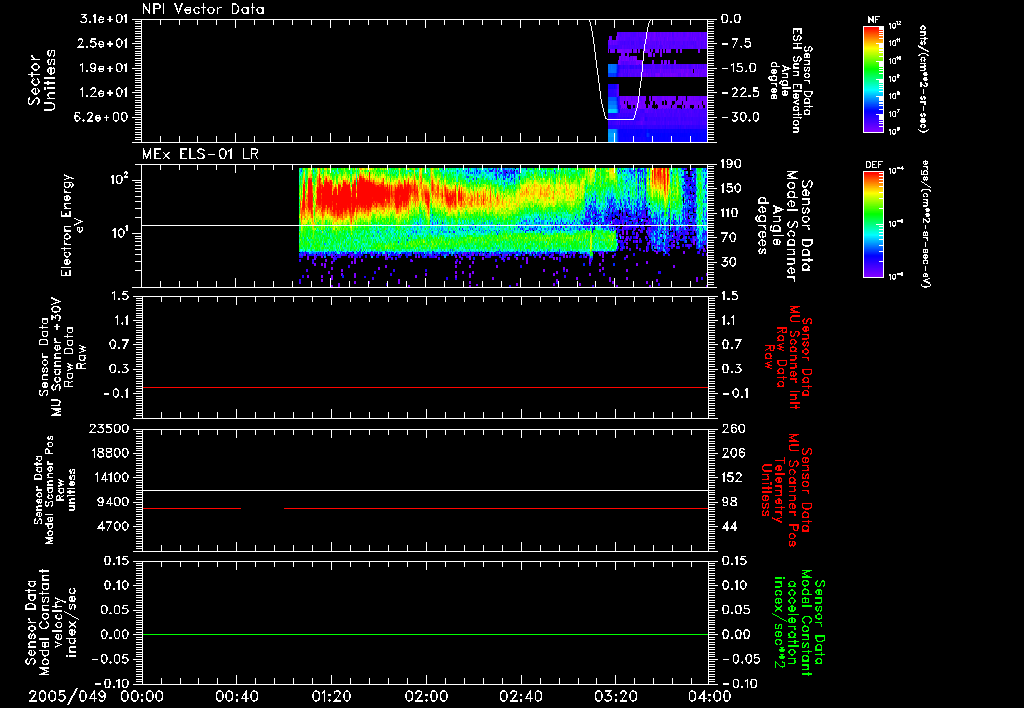Screen dimensions: 1024x708
Task: Click the 'ergs/(cm**2-sr-sec-eV)' DEF units label
Action: pyautogui.click(x=925, y=224)
